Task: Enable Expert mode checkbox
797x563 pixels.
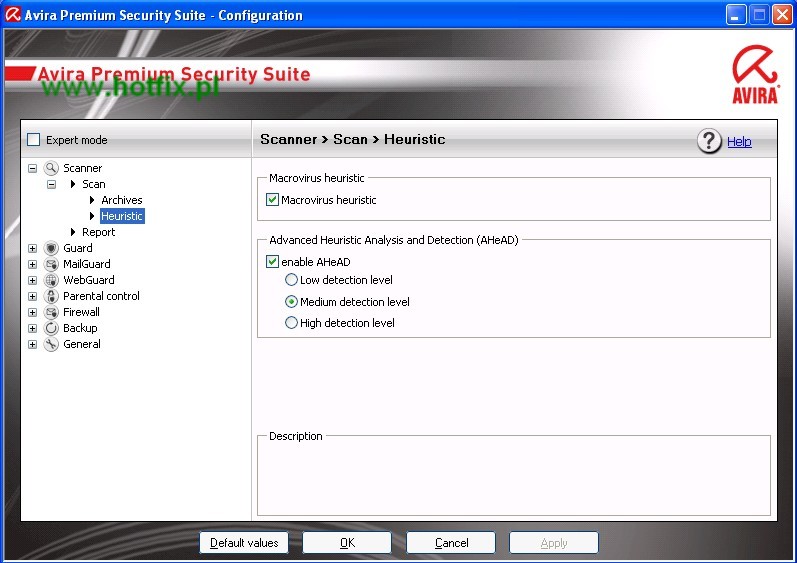Action: [x=34, y=140]
